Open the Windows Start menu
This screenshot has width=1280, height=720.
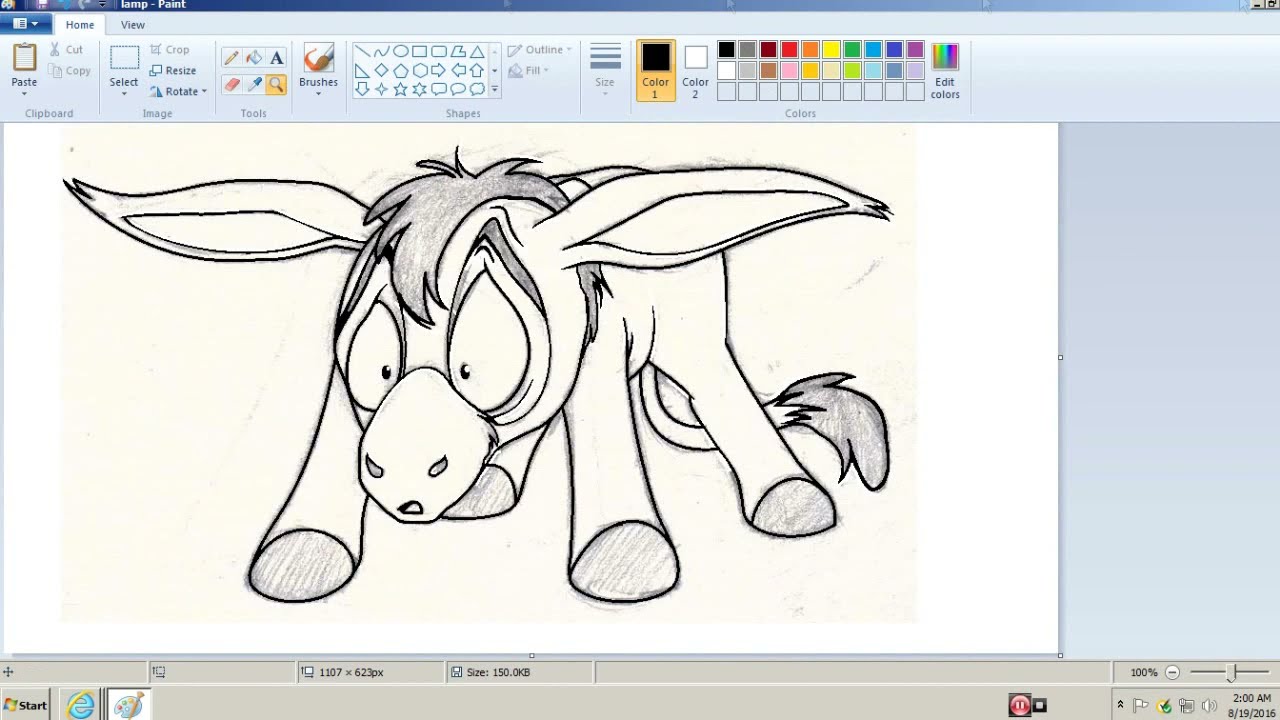tap(26, 705)
